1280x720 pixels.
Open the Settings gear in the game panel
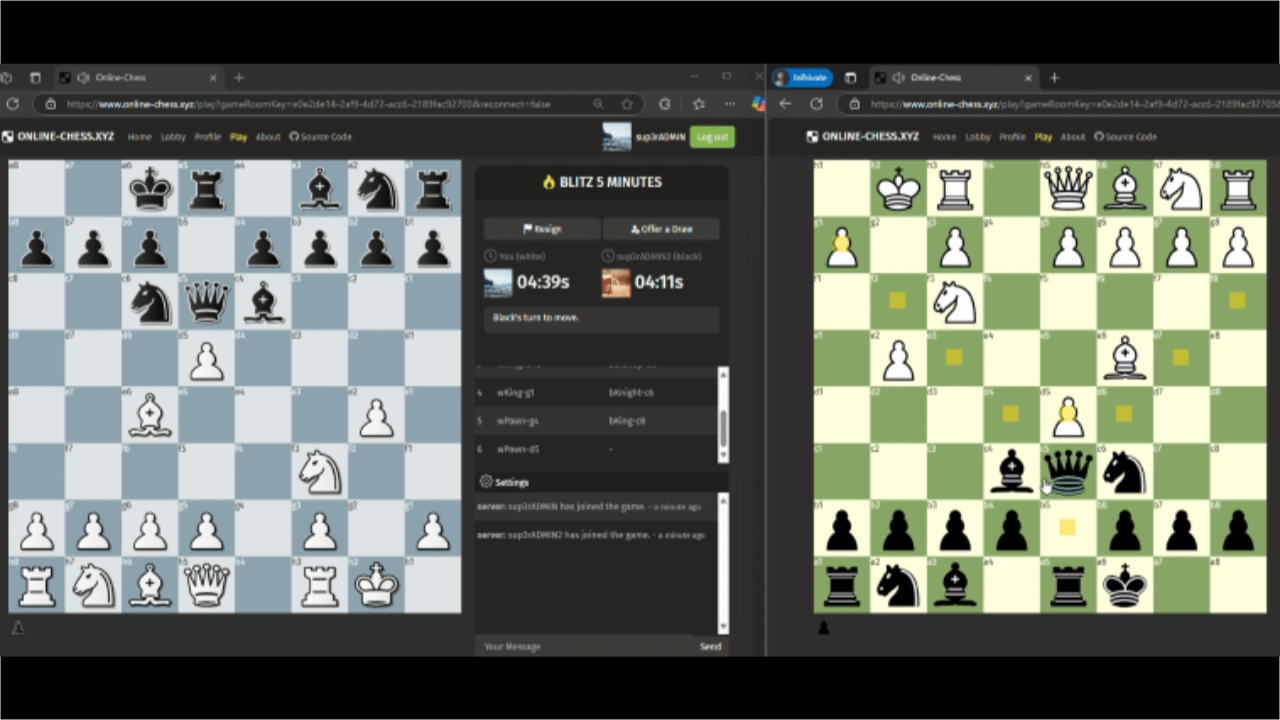tap(487, 482)
